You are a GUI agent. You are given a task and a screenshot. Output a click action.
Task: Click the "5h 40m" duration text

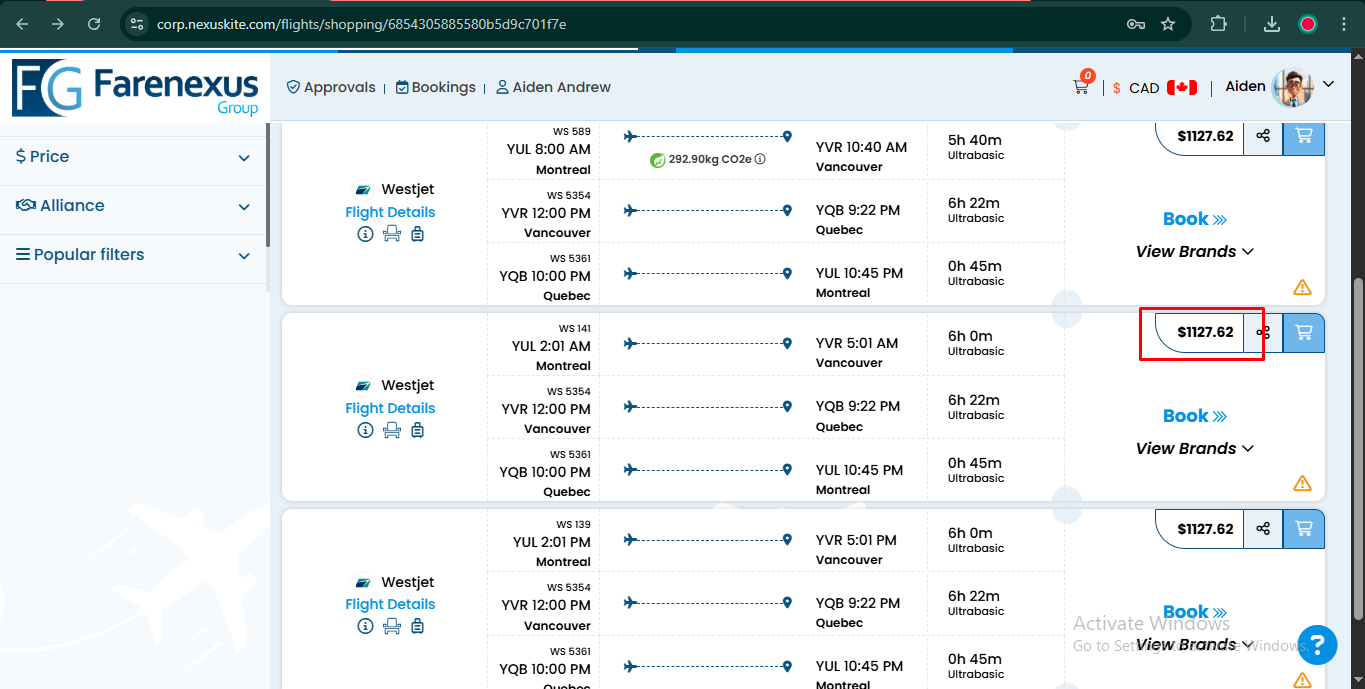(x=975, y=140)
